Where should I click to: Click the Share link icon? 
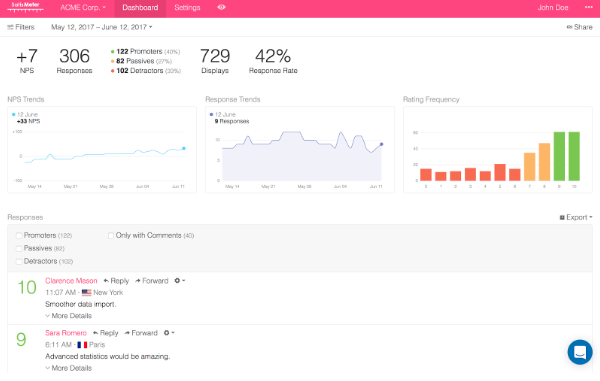click(x=569, y=27)
